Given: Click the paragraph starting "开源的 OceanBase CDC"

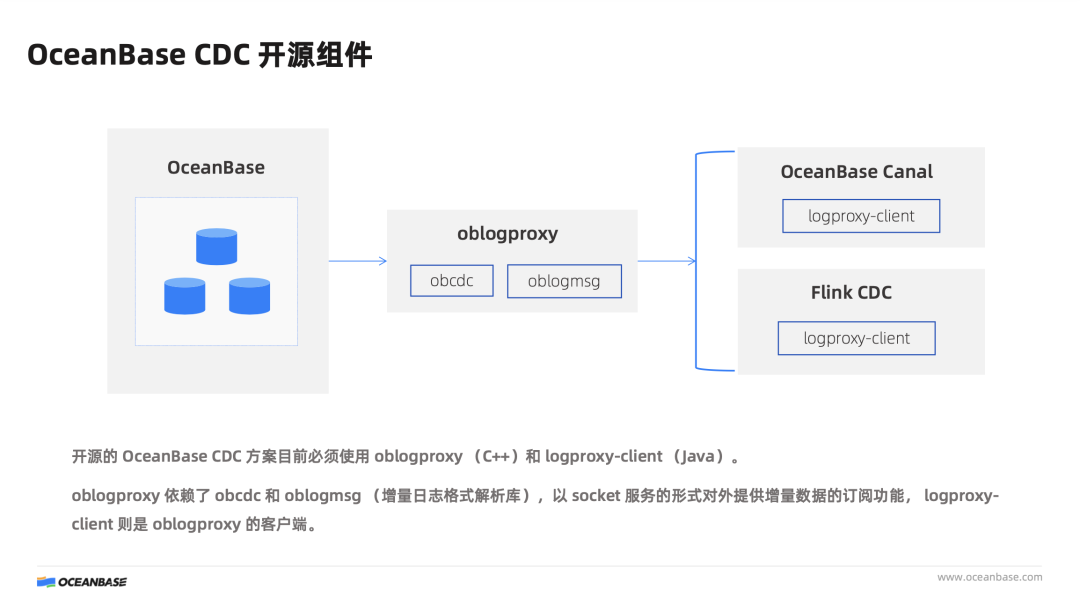Looking at the screenshot, I should click(406, 456).
